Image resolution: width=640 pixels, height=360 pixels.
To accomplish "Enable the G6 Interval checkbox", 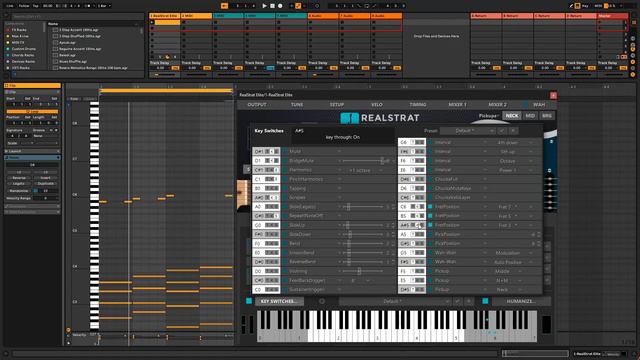I will tap(430, 142).
